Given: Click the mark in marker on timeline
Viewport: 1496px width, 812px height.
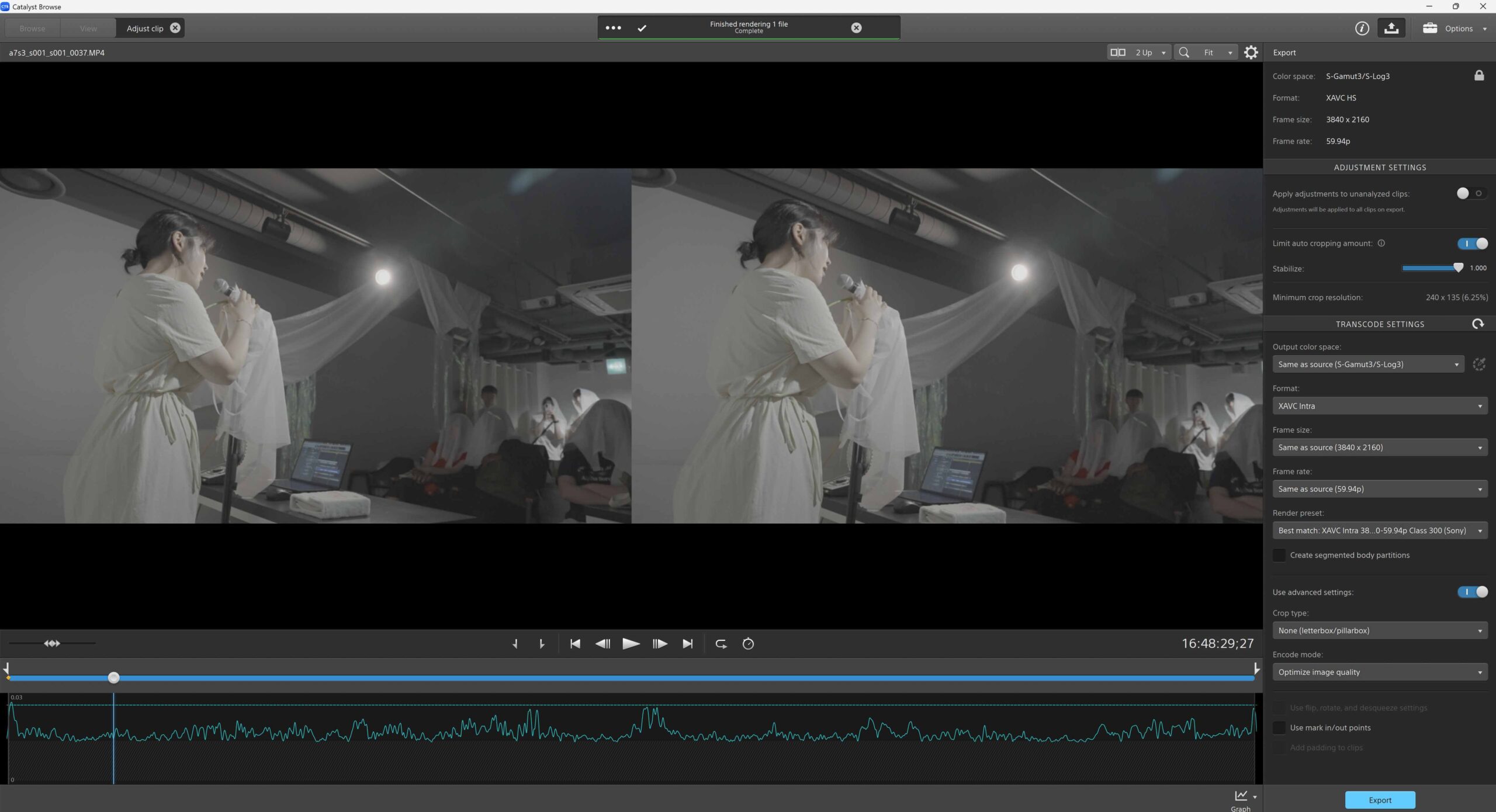Looking at the screenshot, I should tap(6, 668).
